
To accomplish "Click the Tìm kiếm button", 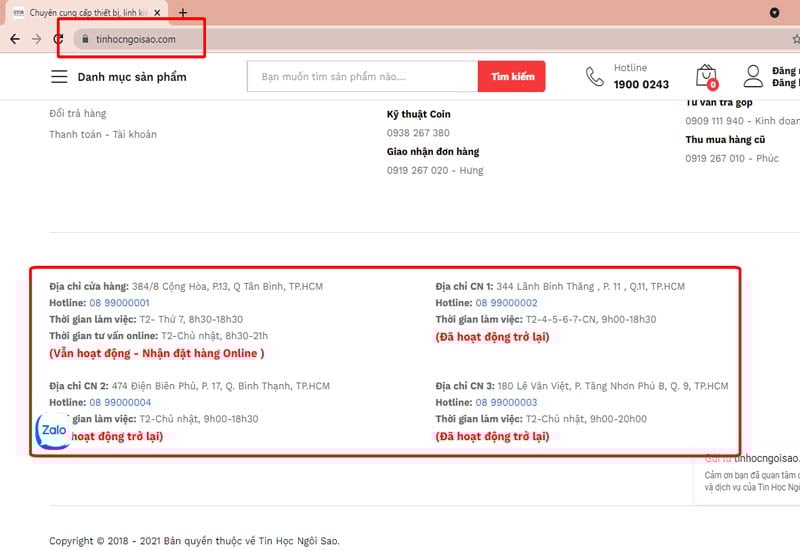I will coord(512,77).
